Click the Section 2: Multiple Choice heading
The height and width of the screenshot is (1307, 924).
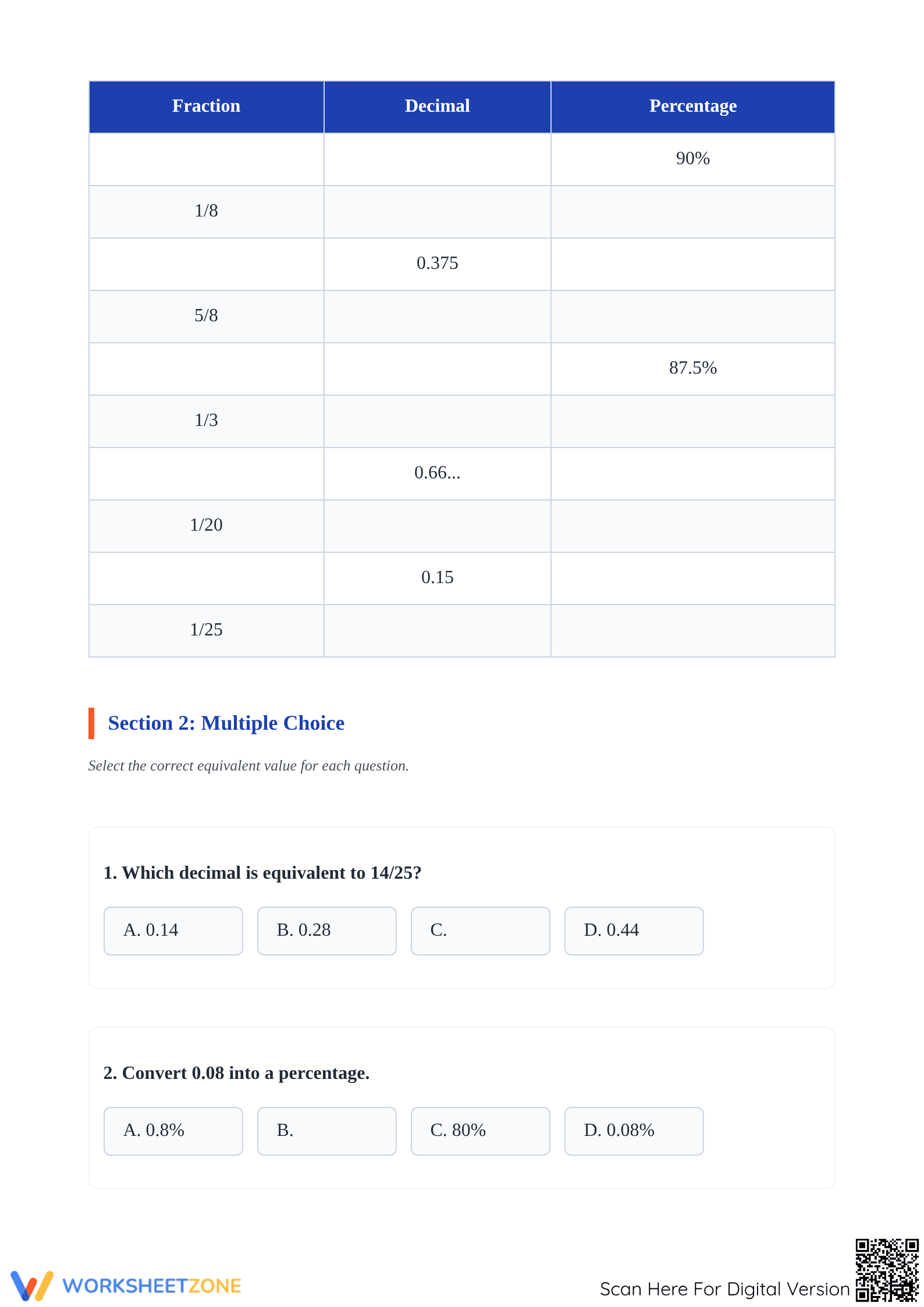pos(226,723)
